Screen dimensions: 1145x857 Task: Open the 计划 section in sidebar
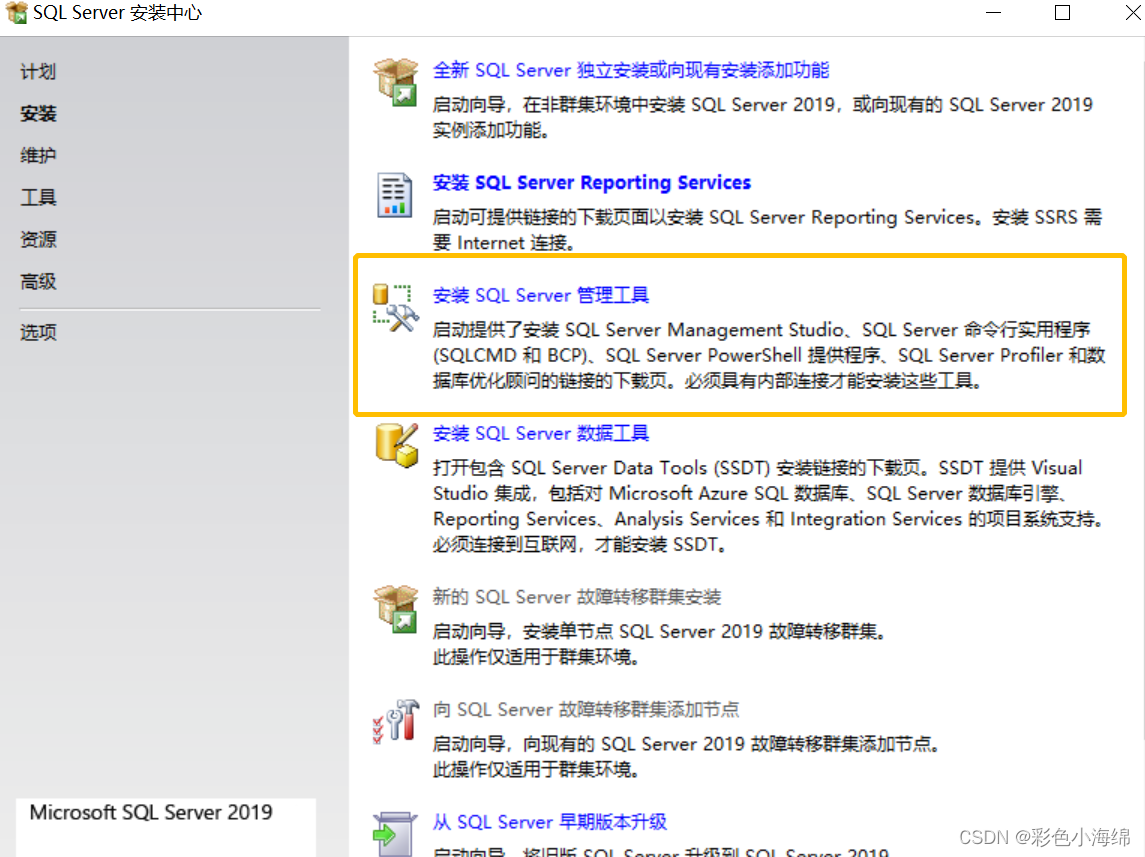pos(38,72)
